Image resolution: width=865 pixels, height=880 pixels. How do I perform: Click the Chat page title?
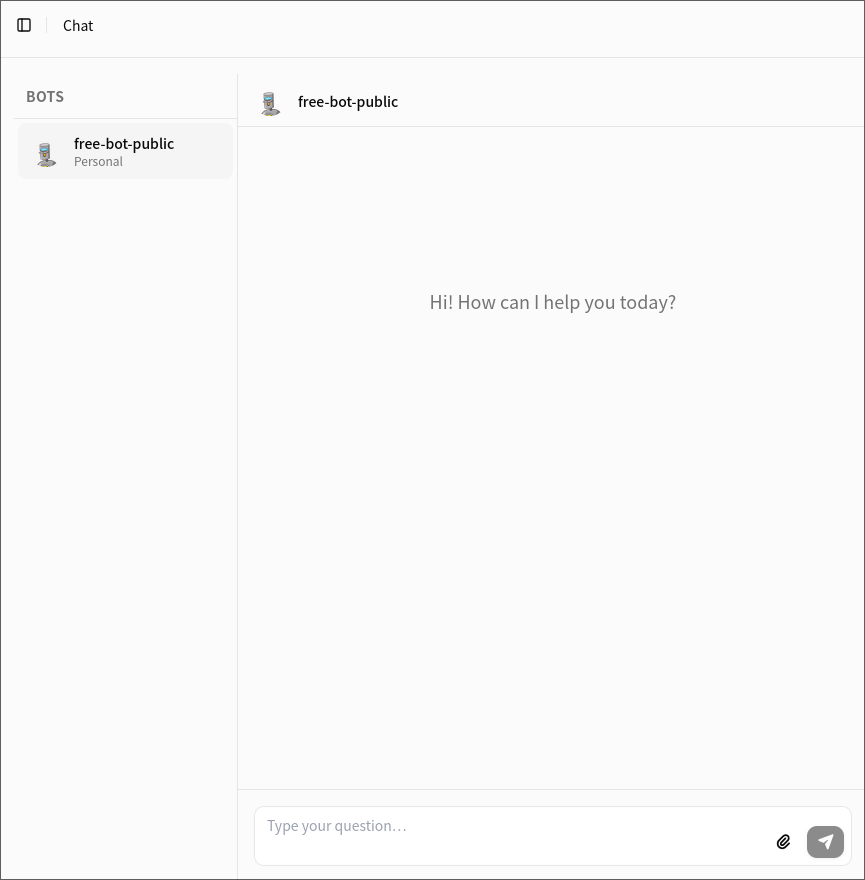(x=78, y=26)
